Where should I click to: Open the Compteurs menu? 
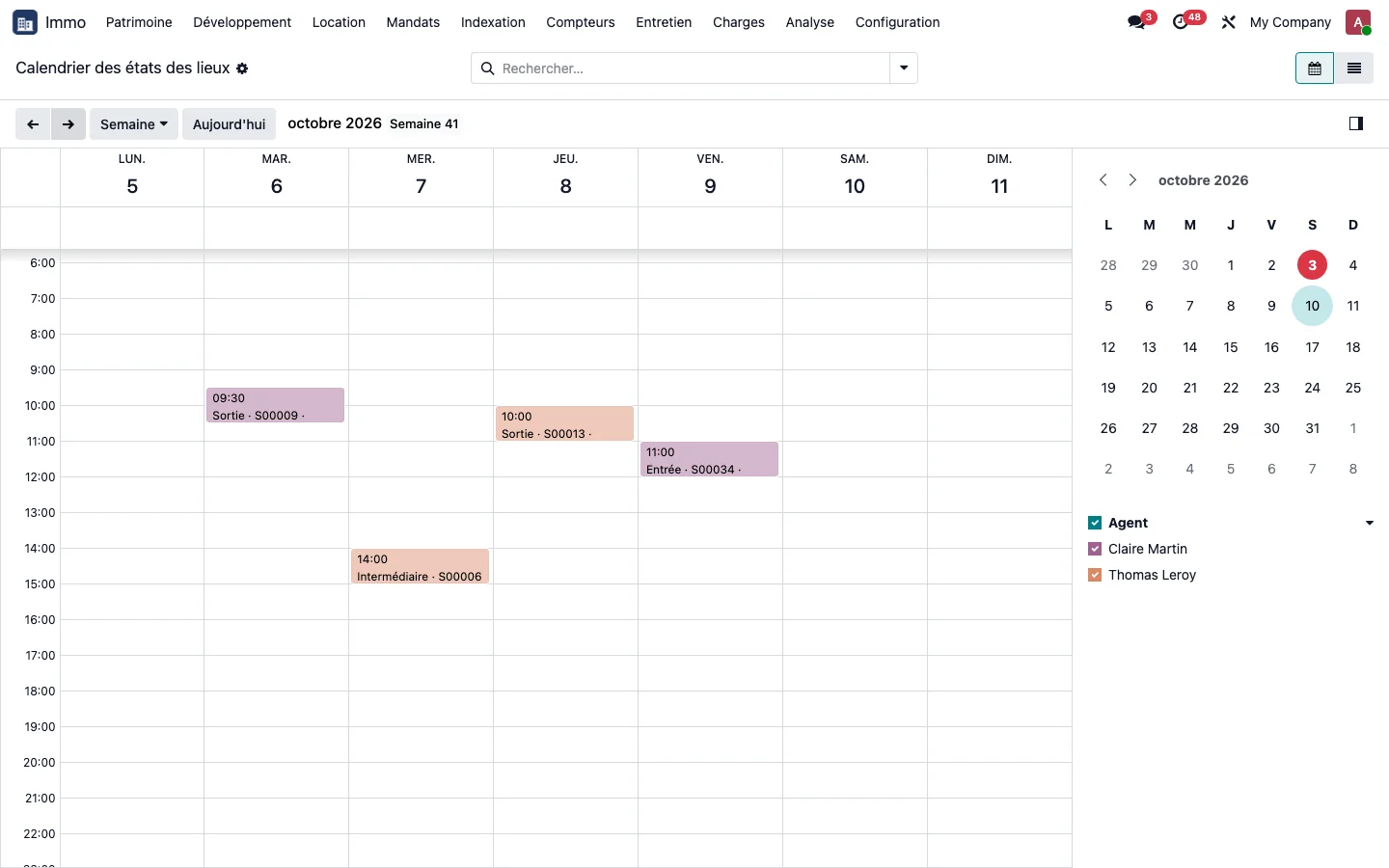pyautogui.click(x=581, y=22)
